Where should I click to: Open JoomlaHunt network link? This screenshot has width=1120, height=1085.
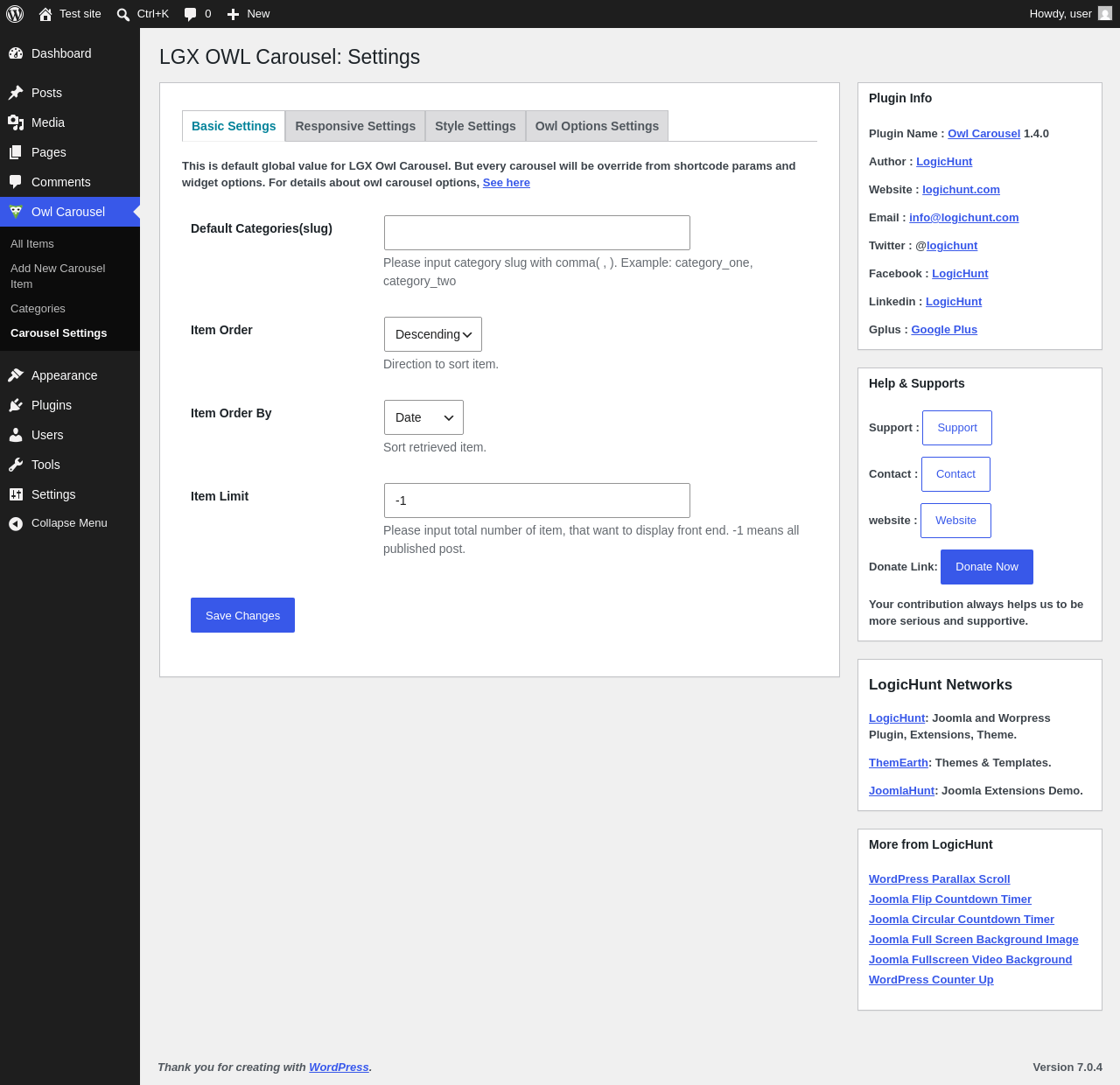point(901,791)
